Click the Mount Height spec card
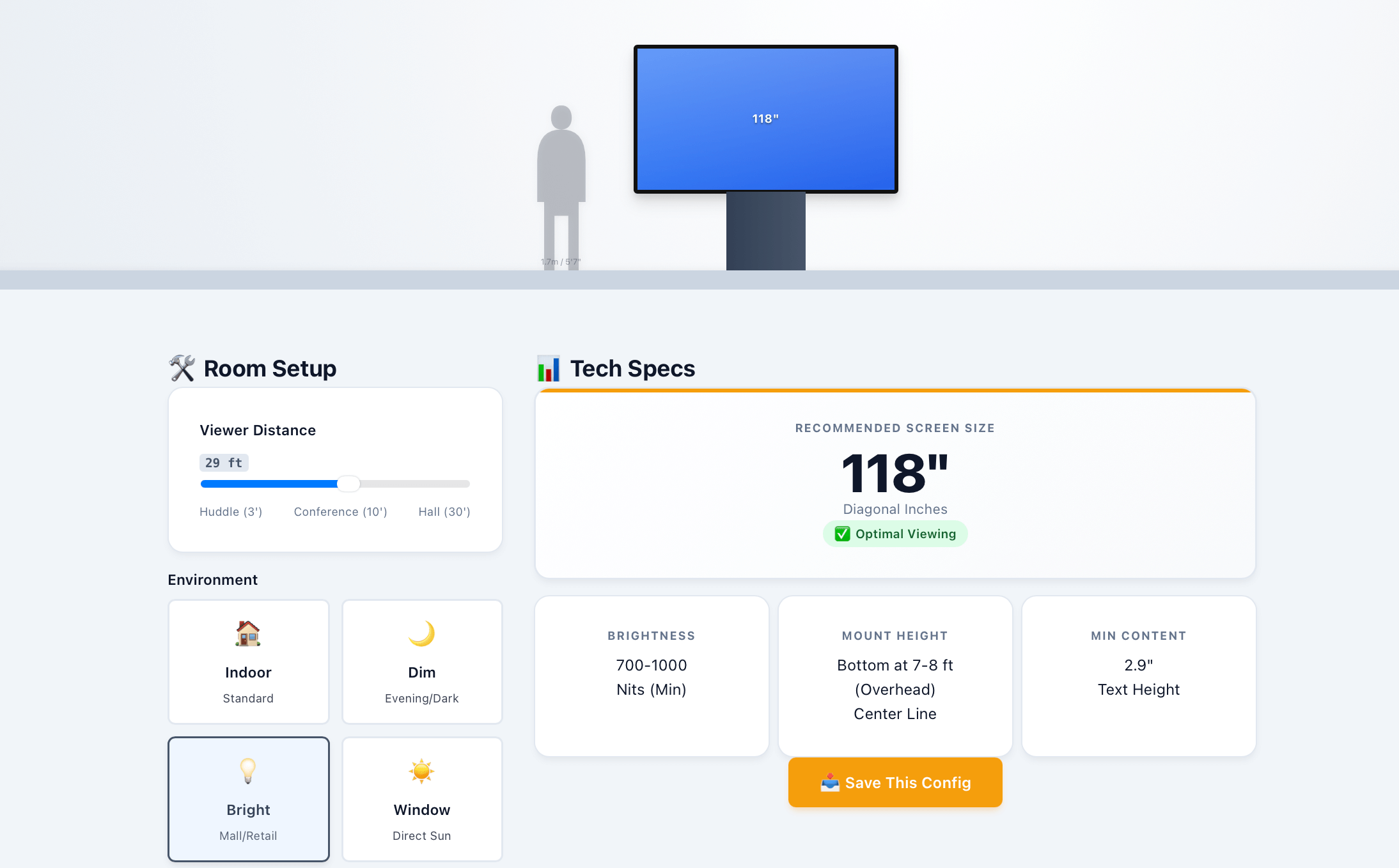The image size is (1399, 868). click(895, 676)
